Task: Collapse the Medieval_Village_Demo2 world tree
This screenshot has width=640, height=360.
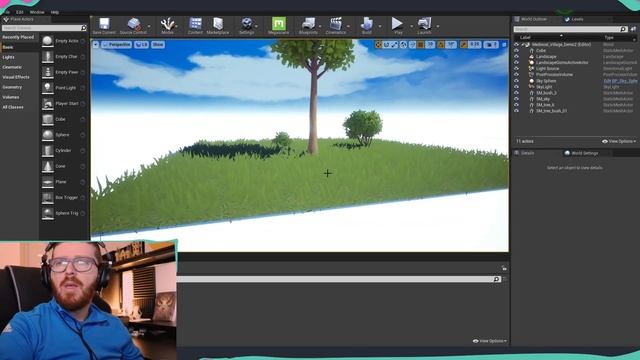Action: pyautogui.click(x=522, y=44)
